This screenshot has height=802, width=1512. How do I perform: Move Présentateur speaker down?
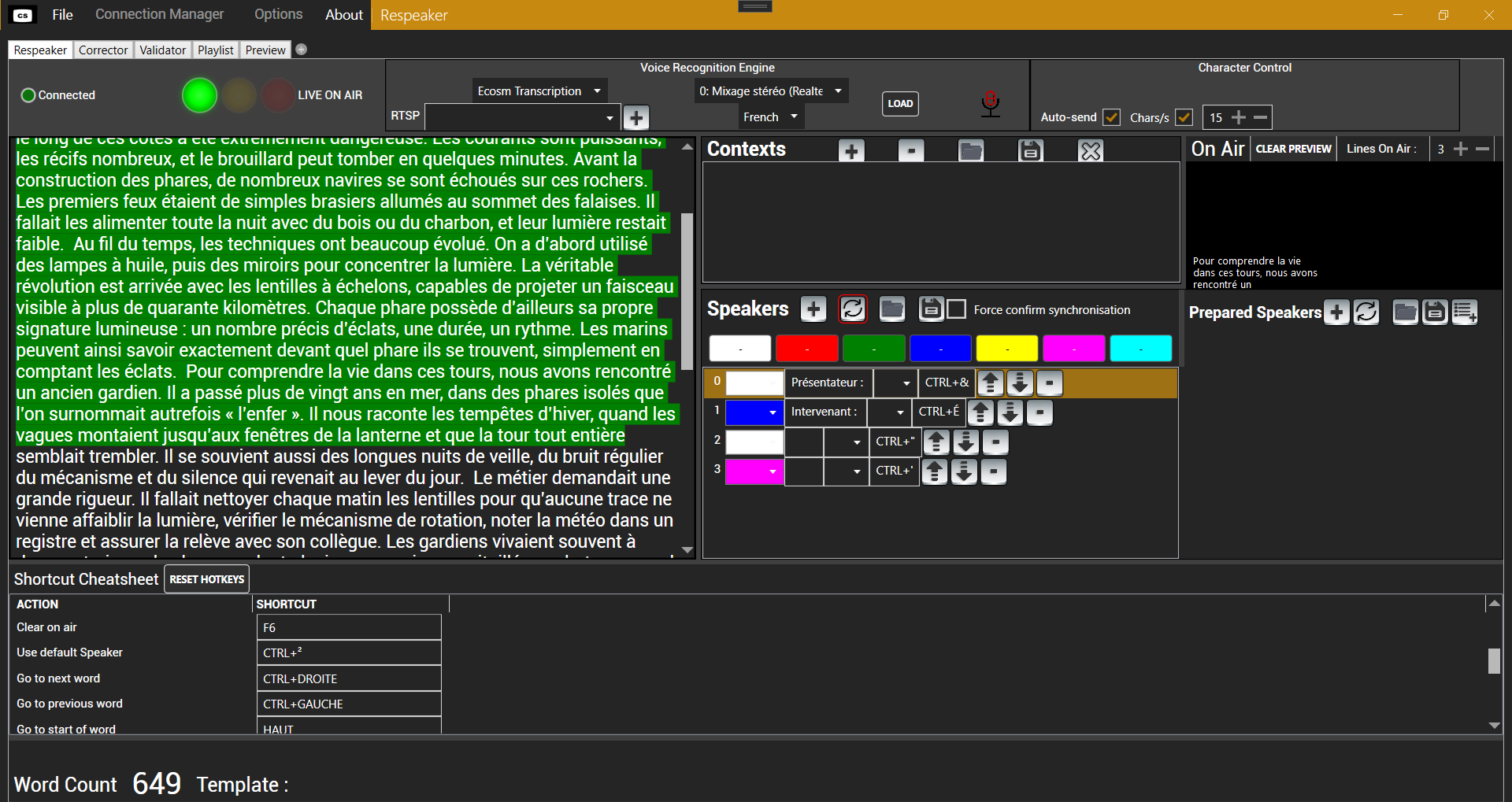click(x=1020, y=383)
